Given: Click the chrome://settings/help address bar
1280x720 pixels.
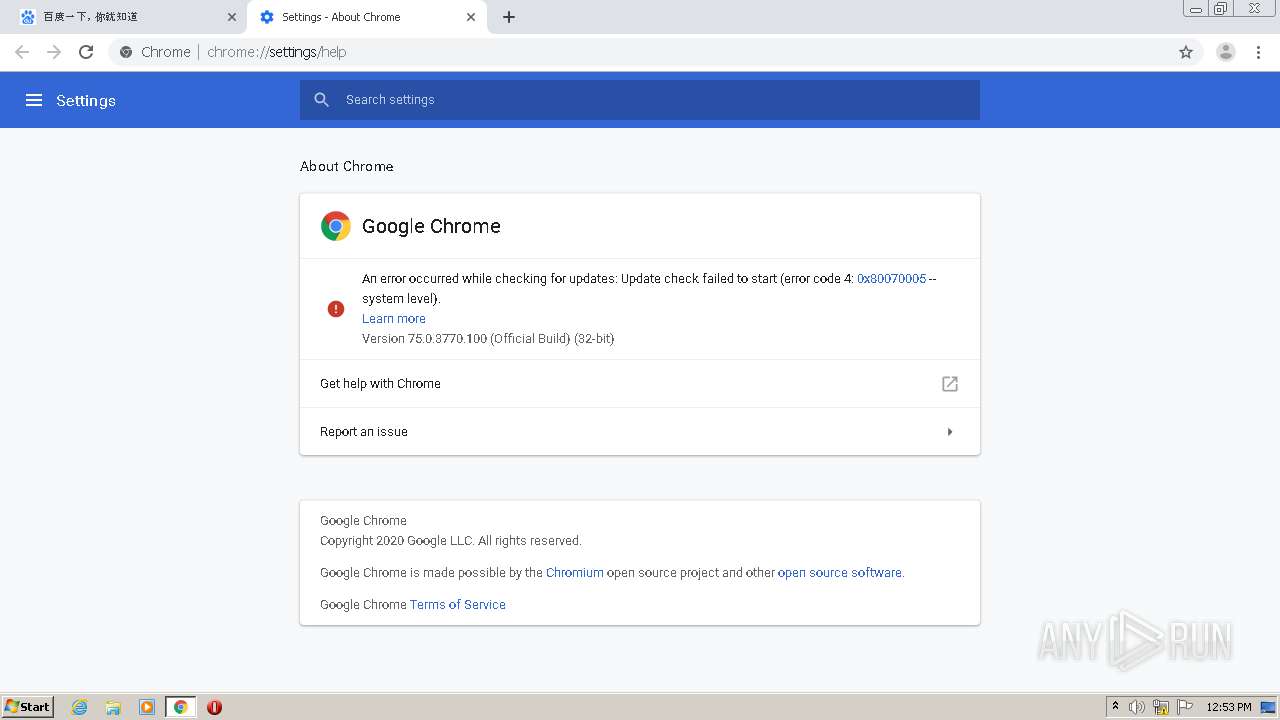Looking at the screenshot, I should [640, 52].
